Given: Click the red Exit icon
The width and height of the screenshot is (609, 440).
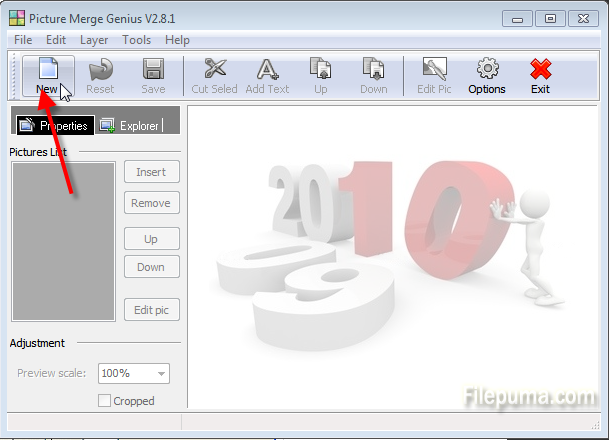Looking at the screenshot, I should click(x=540, y=69).
